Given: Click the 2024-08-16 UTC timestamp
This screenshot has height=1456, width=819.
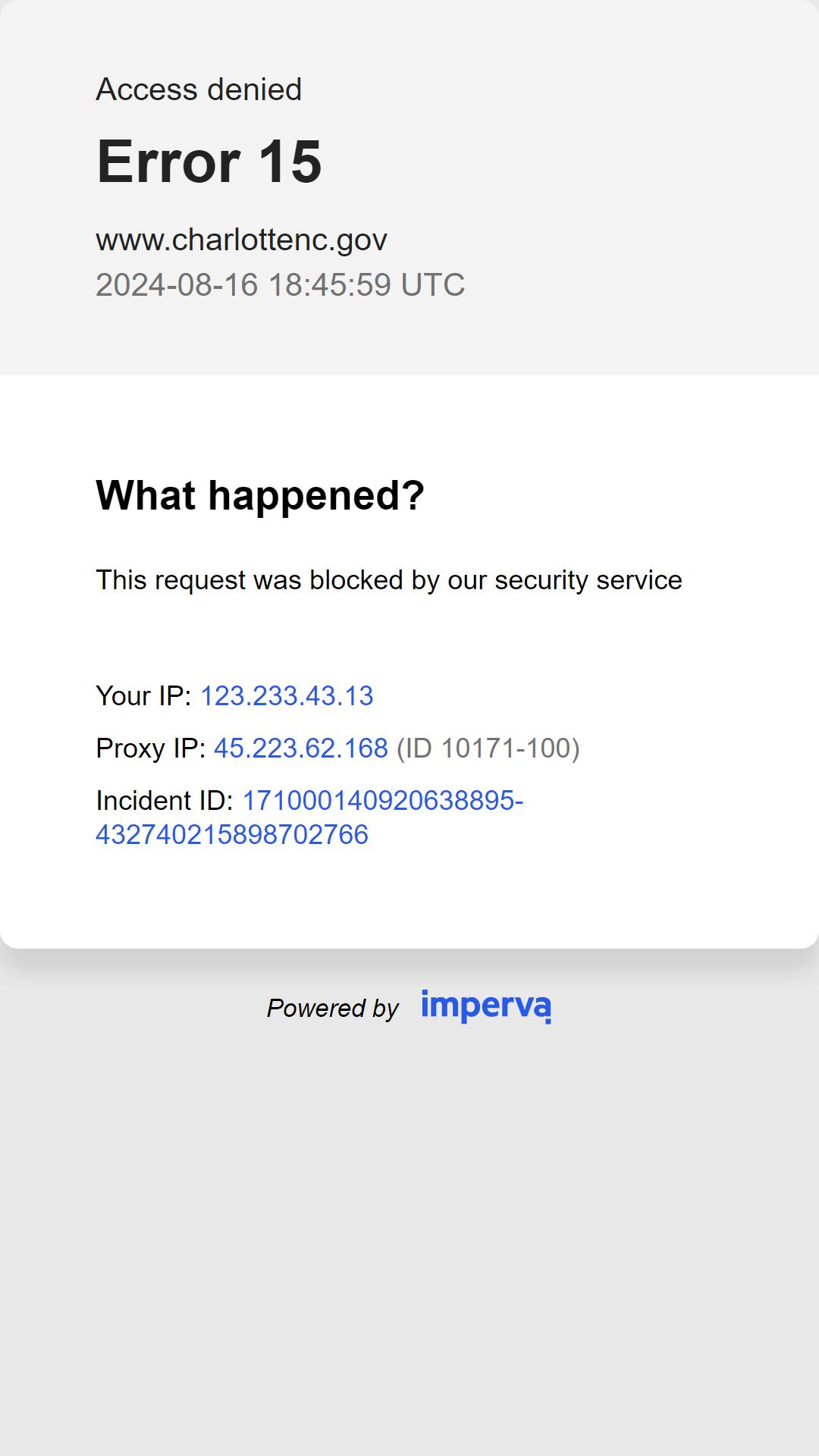Looking at the screenshot, I should click(x=280, y=285).
